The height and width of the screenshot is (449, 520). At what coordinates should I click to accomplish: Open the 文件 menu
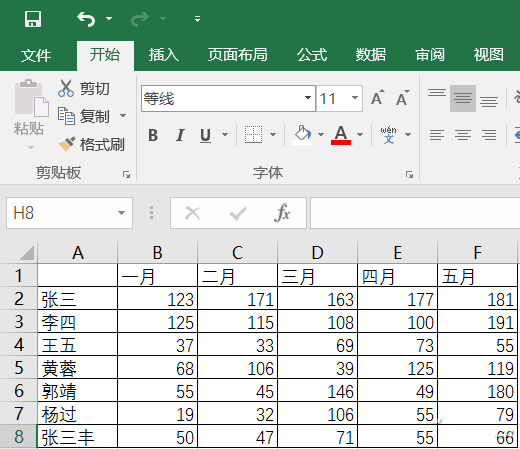(x=36, y=55)
